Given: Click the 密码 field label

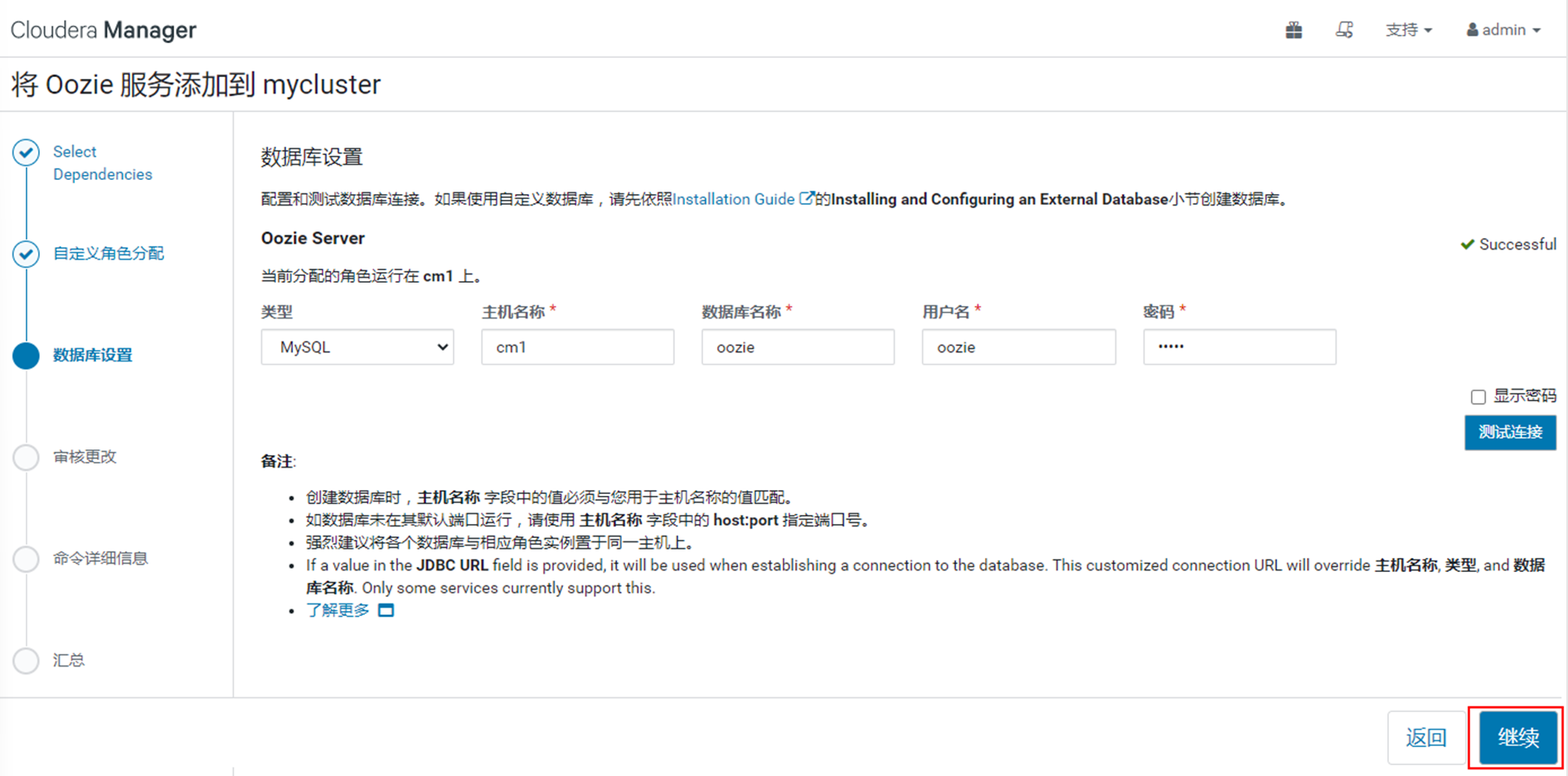Looking at the screenshot, I should (1159, 312).
